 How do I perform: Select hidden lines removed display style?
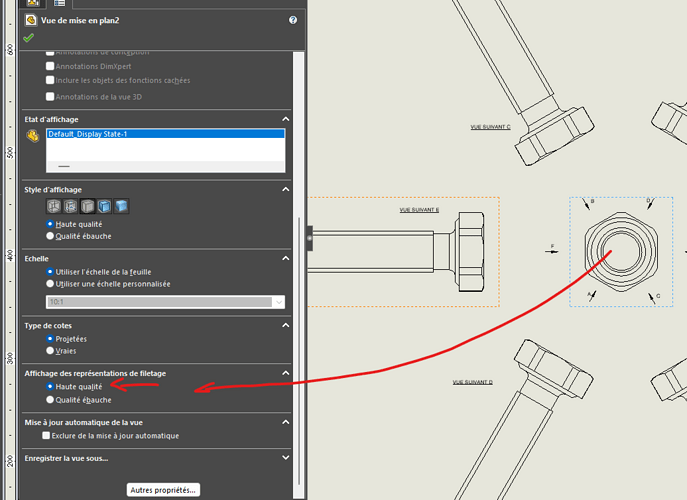(x=88, y=206)
